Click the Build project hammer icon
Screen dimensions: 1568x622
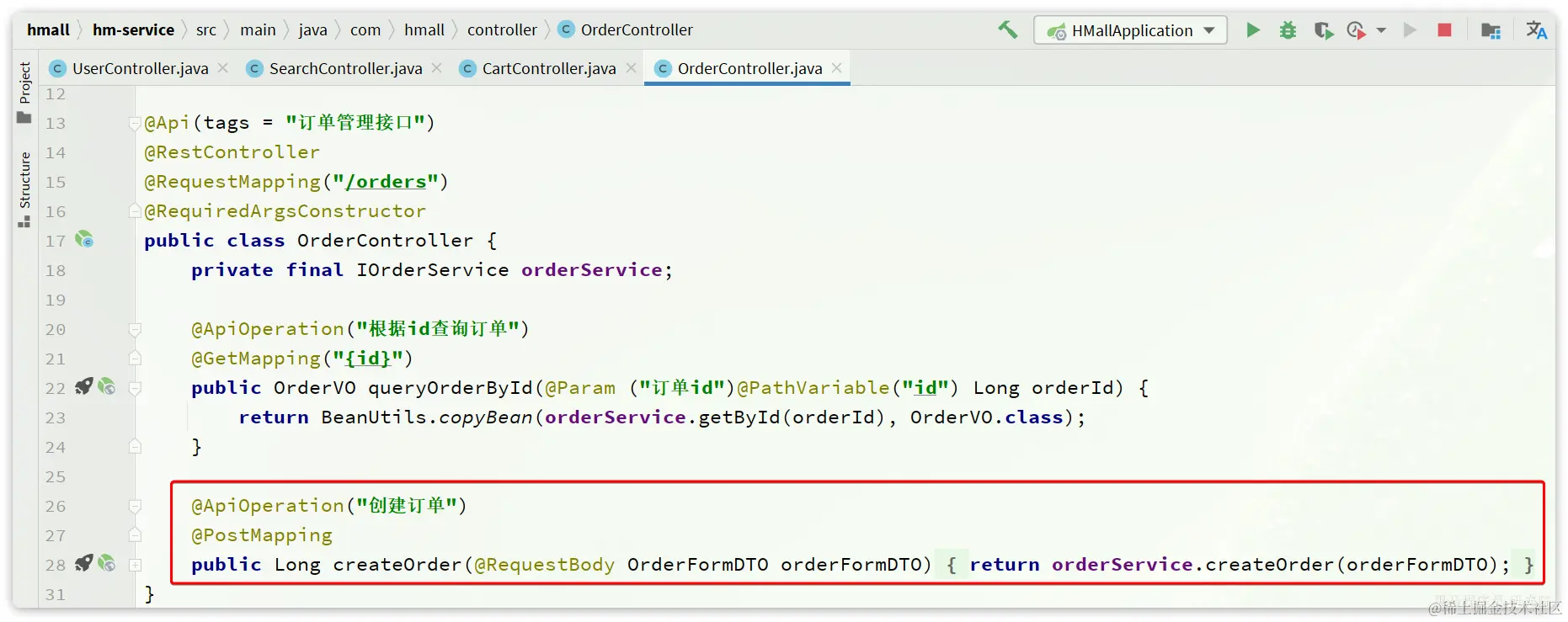[1007, 30]
